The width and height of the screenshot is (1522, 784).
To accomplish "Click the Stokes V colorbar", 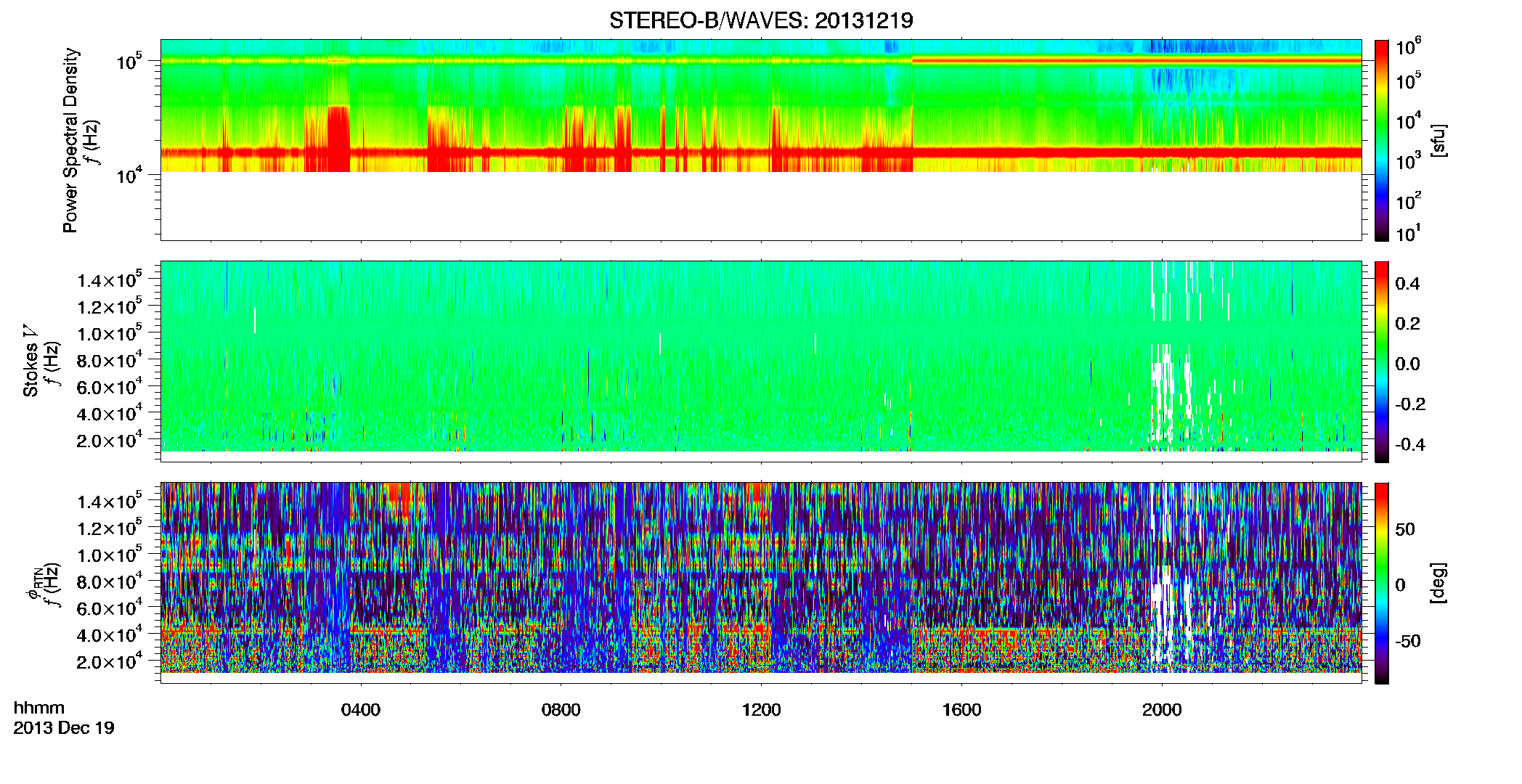I will [1382, 362].
